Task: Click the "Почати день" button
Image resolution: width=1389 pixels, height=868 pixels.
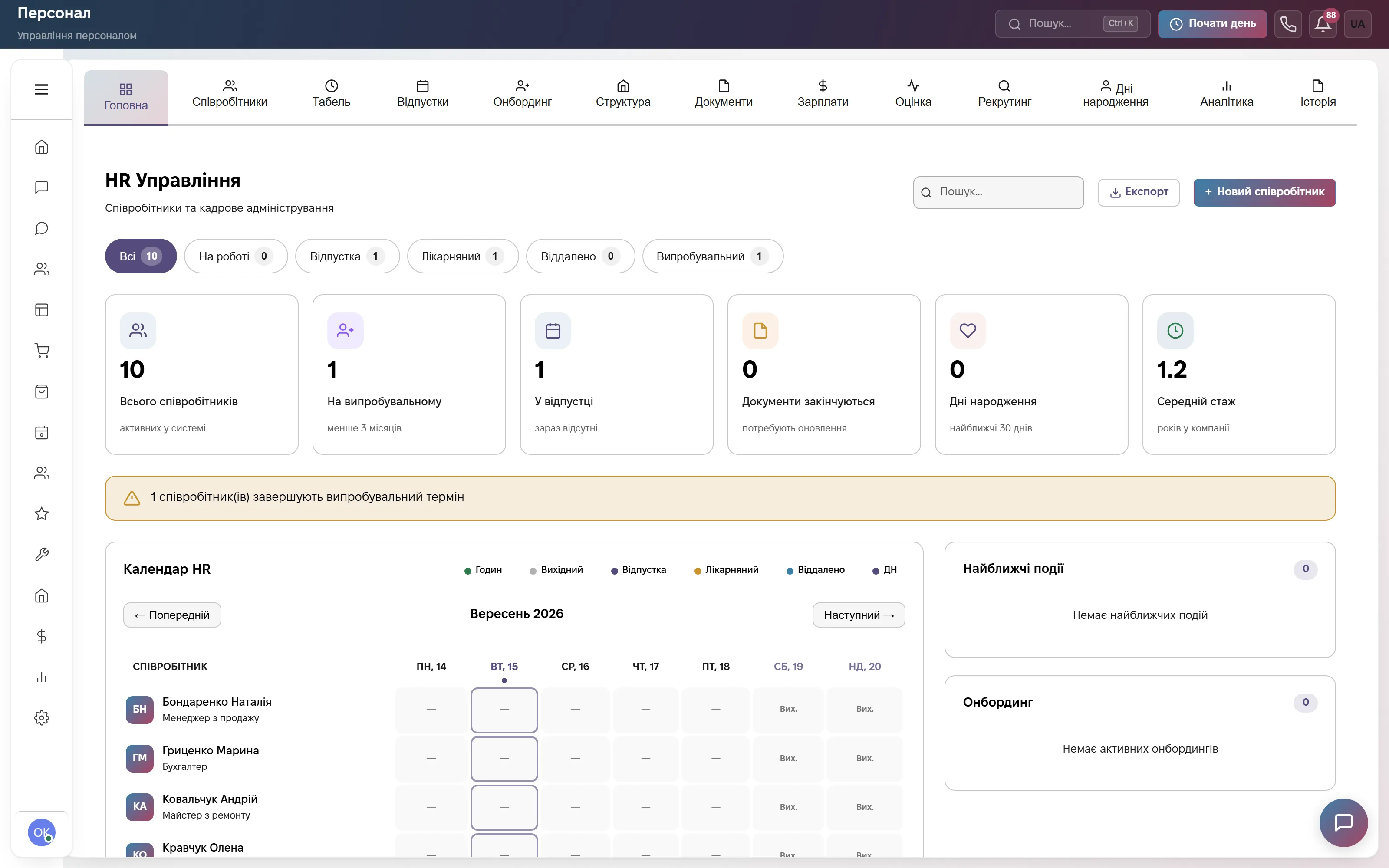Action: pos(1212,24)
